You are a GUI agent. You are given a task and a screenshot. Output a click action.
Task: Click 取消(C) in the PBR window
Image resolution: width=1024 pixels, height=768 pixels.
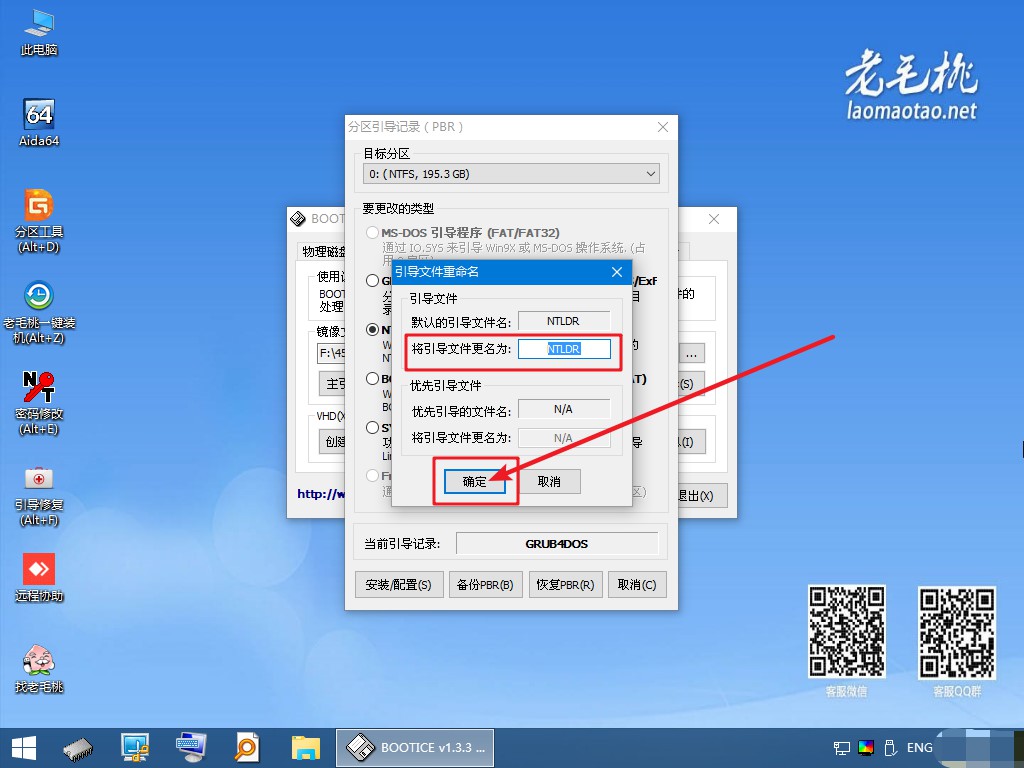637,584
